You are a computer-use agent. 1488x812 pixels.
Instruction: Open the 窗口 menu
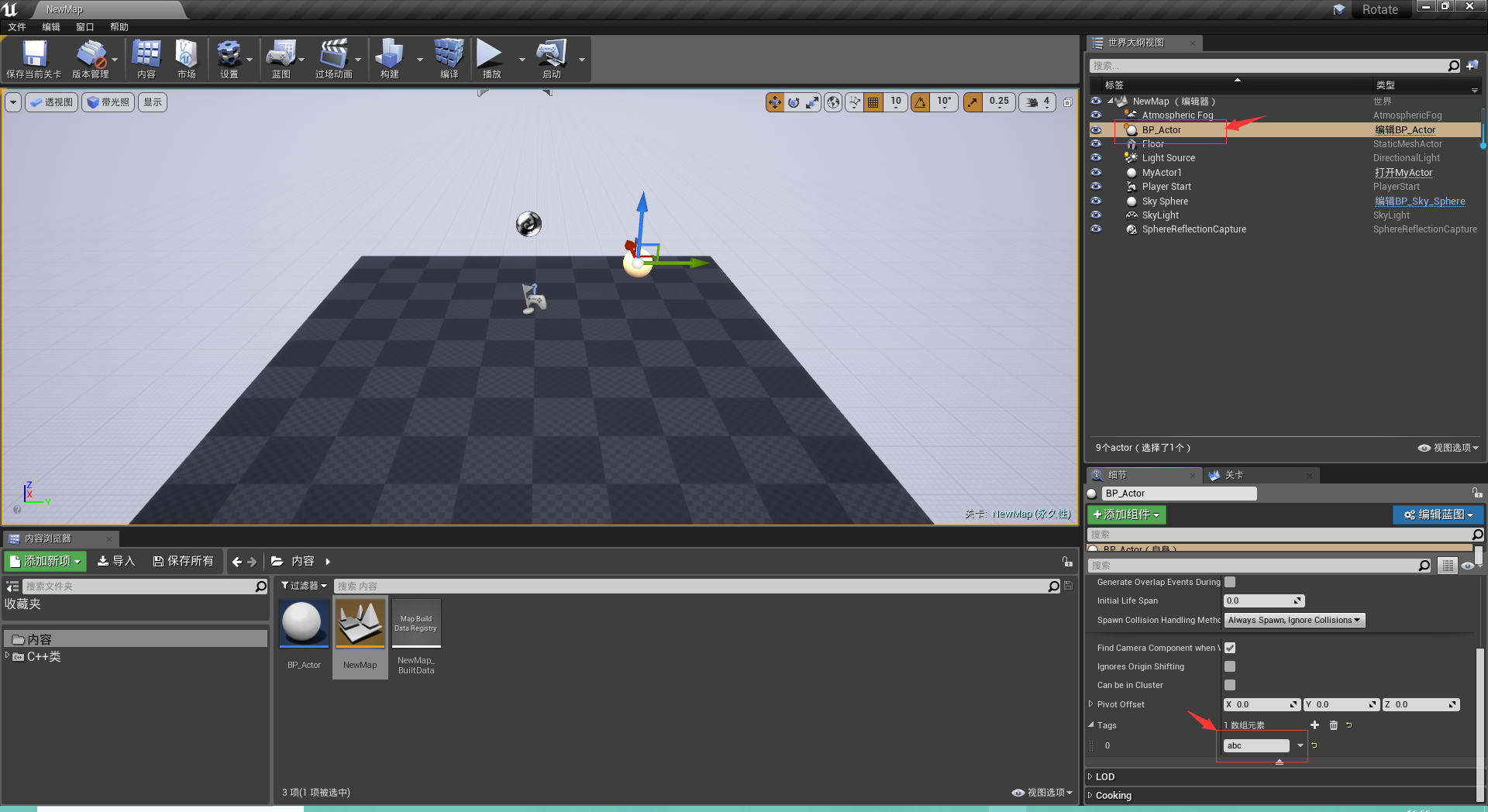point(84,26)
